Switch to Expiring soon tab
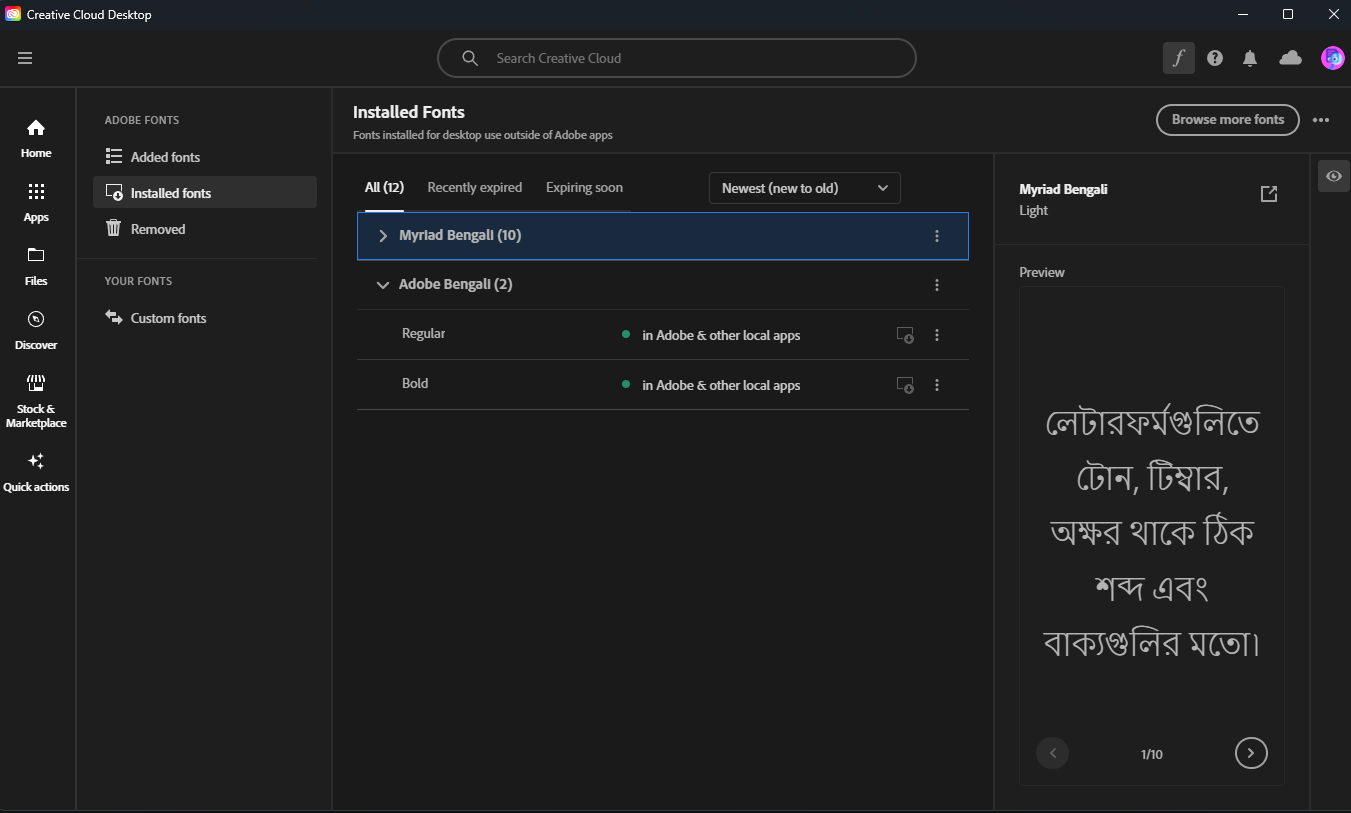The image size is (1351, 813). [584, 187]
